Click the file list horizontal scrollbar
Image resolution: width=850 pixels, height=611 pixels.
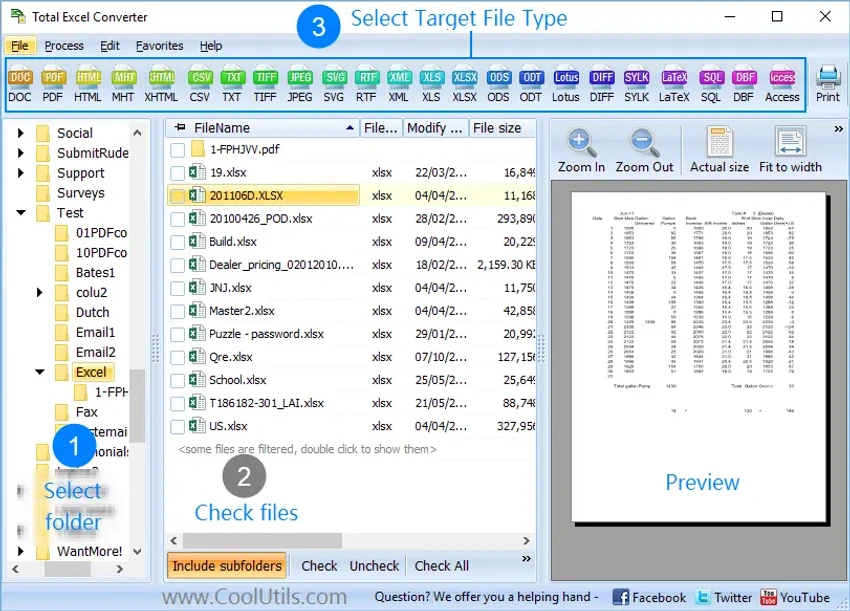(x=262, y=541)
